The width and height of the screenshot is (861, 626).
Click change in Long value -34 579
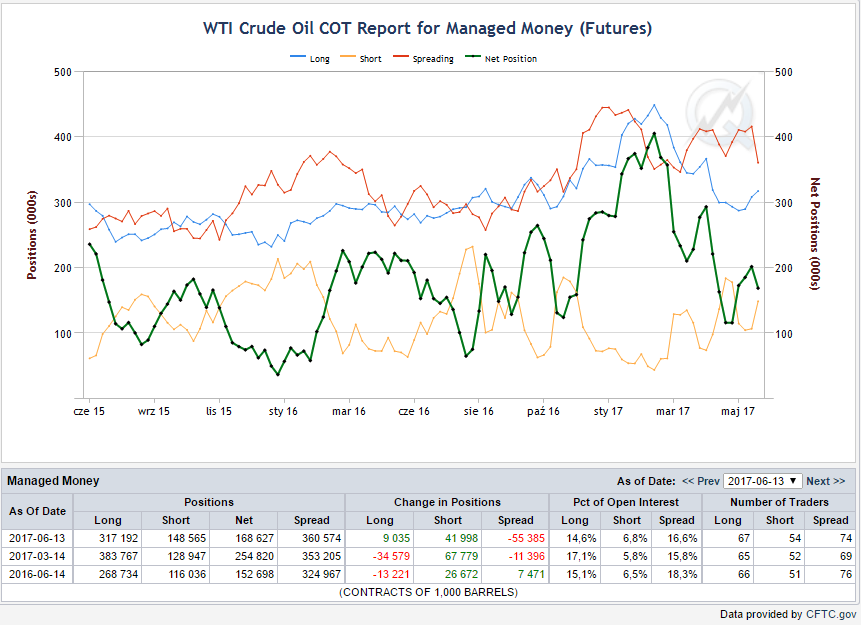(391, 556)
